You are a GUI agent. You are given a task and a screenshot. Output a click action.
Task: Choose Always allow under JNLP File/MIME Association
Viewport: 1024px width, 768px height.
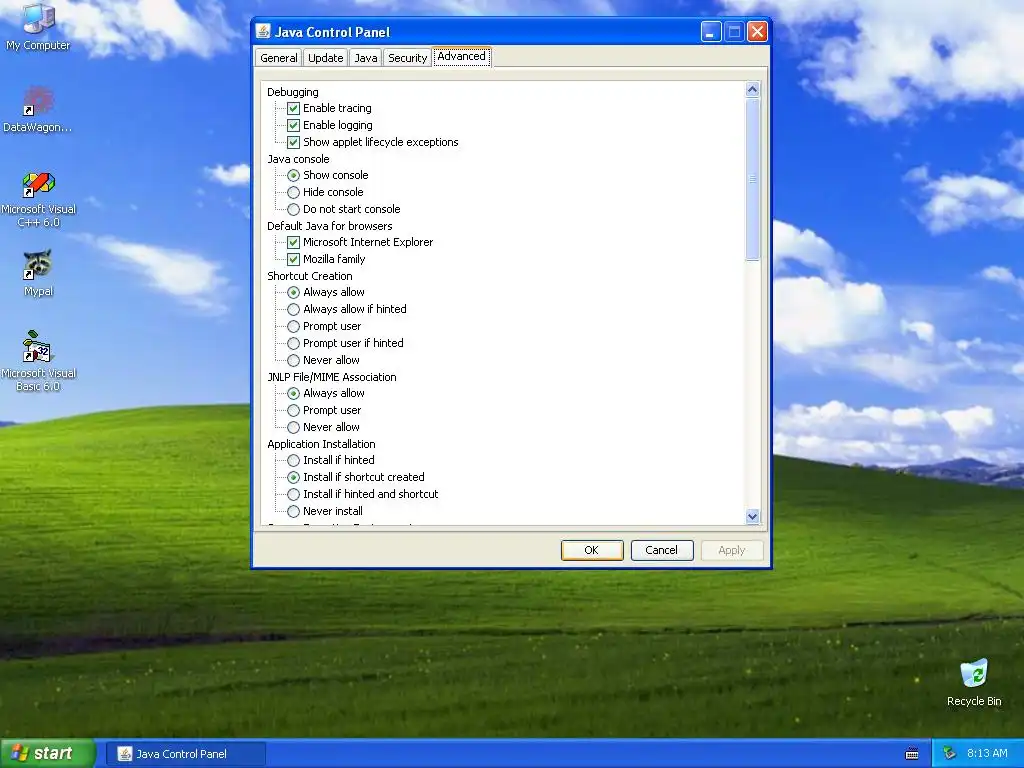294,393
